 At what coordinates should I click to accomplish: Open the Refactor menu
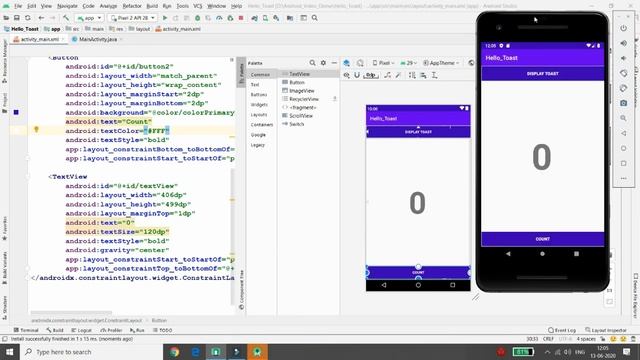click(132, 6)
